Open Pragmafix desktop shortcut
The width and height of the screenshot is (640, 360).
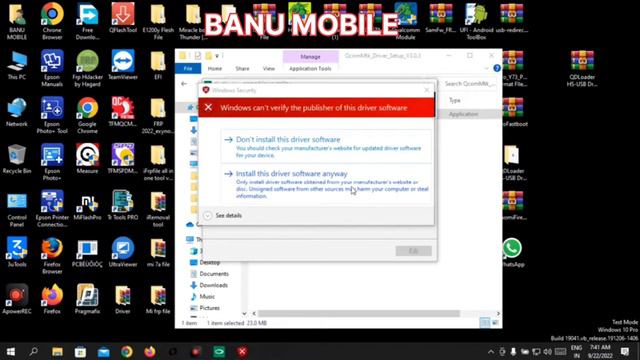87,300
